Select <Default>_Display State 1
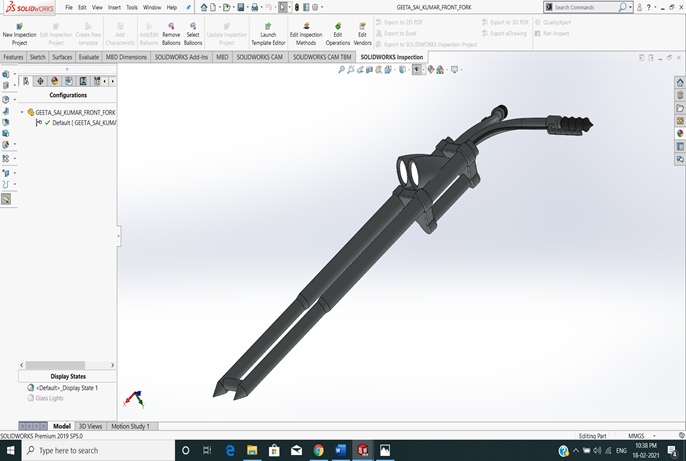The image size is (686, 461). (63, 388)
